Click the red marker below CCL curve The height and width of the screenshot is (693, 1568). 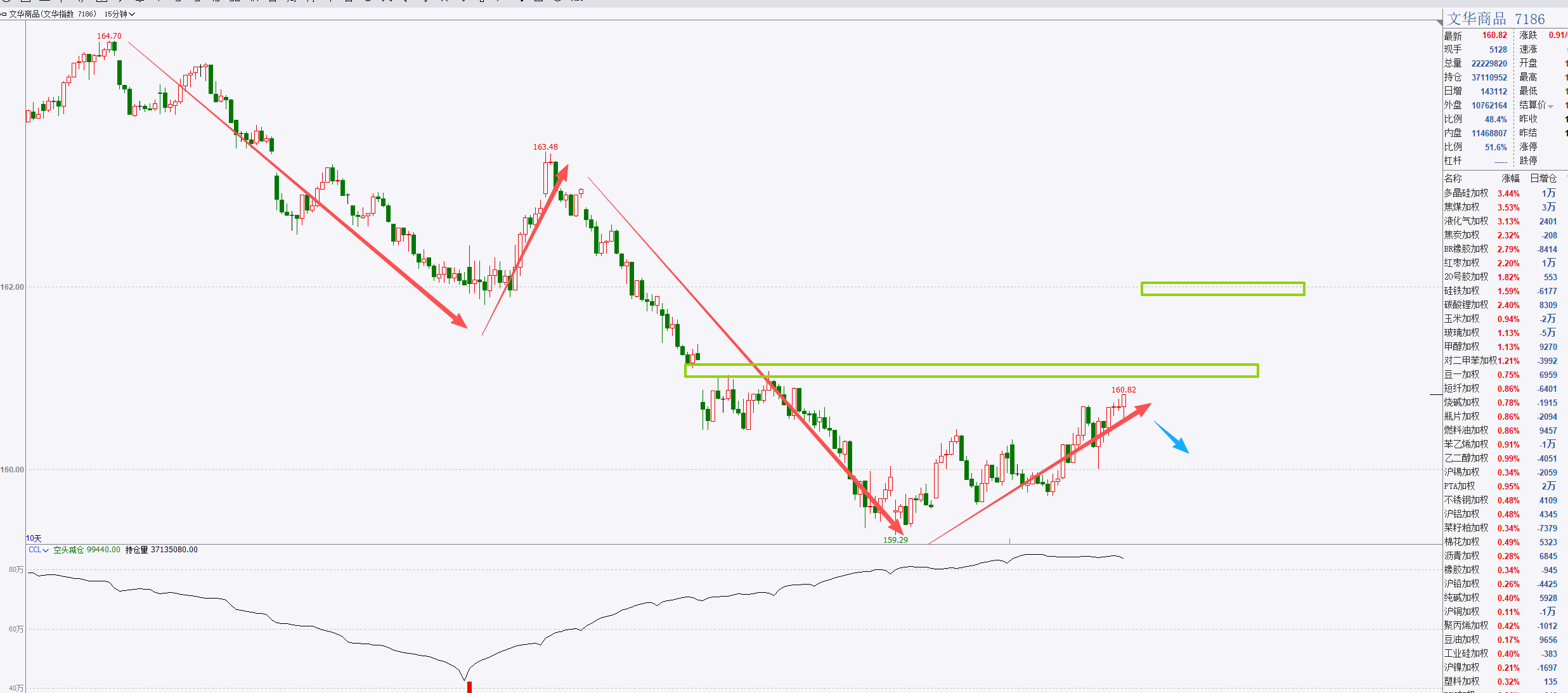pyautogui.click(x=469, y=687)
